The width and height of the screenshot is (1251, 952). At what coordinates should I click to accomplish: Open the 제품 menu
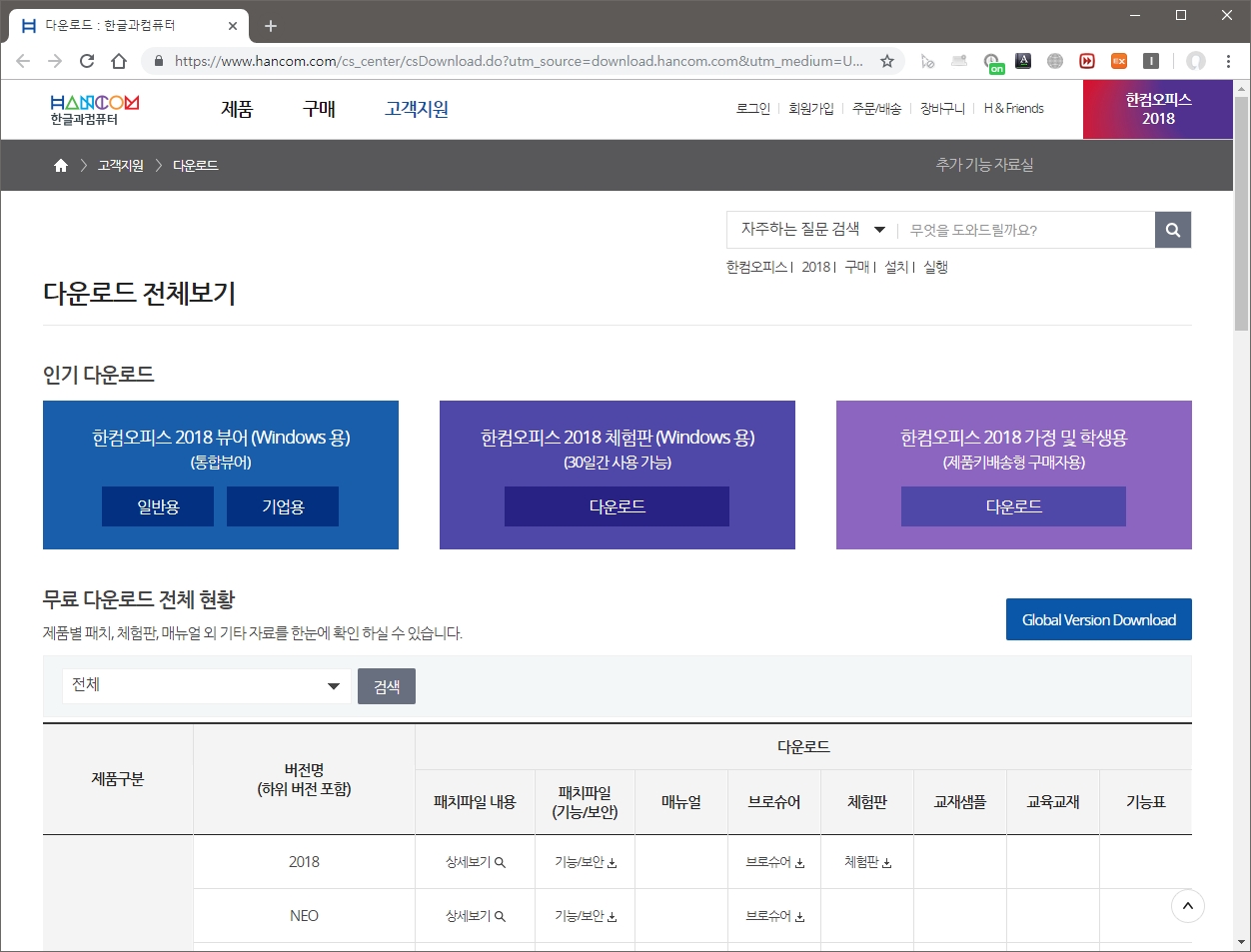(237, 109)
